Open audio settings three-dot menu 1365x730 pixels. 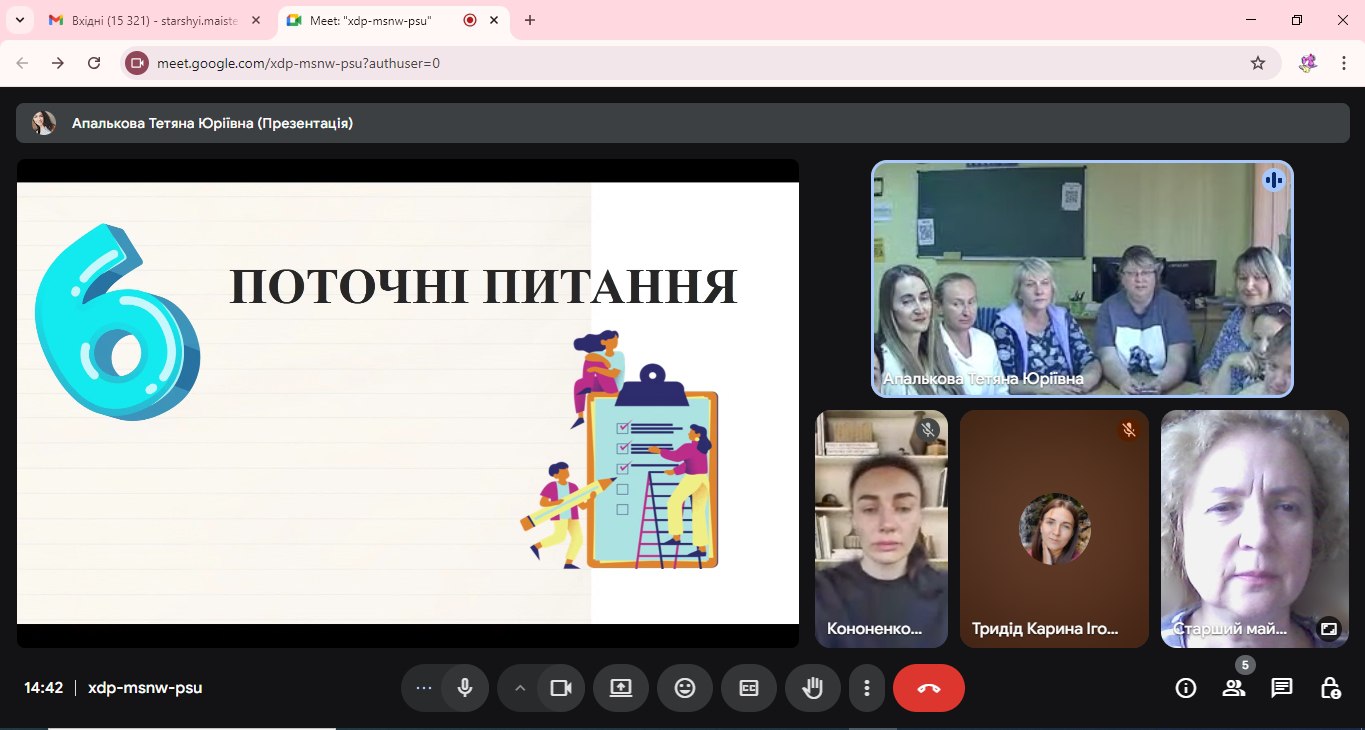click(x=423, y=688)
